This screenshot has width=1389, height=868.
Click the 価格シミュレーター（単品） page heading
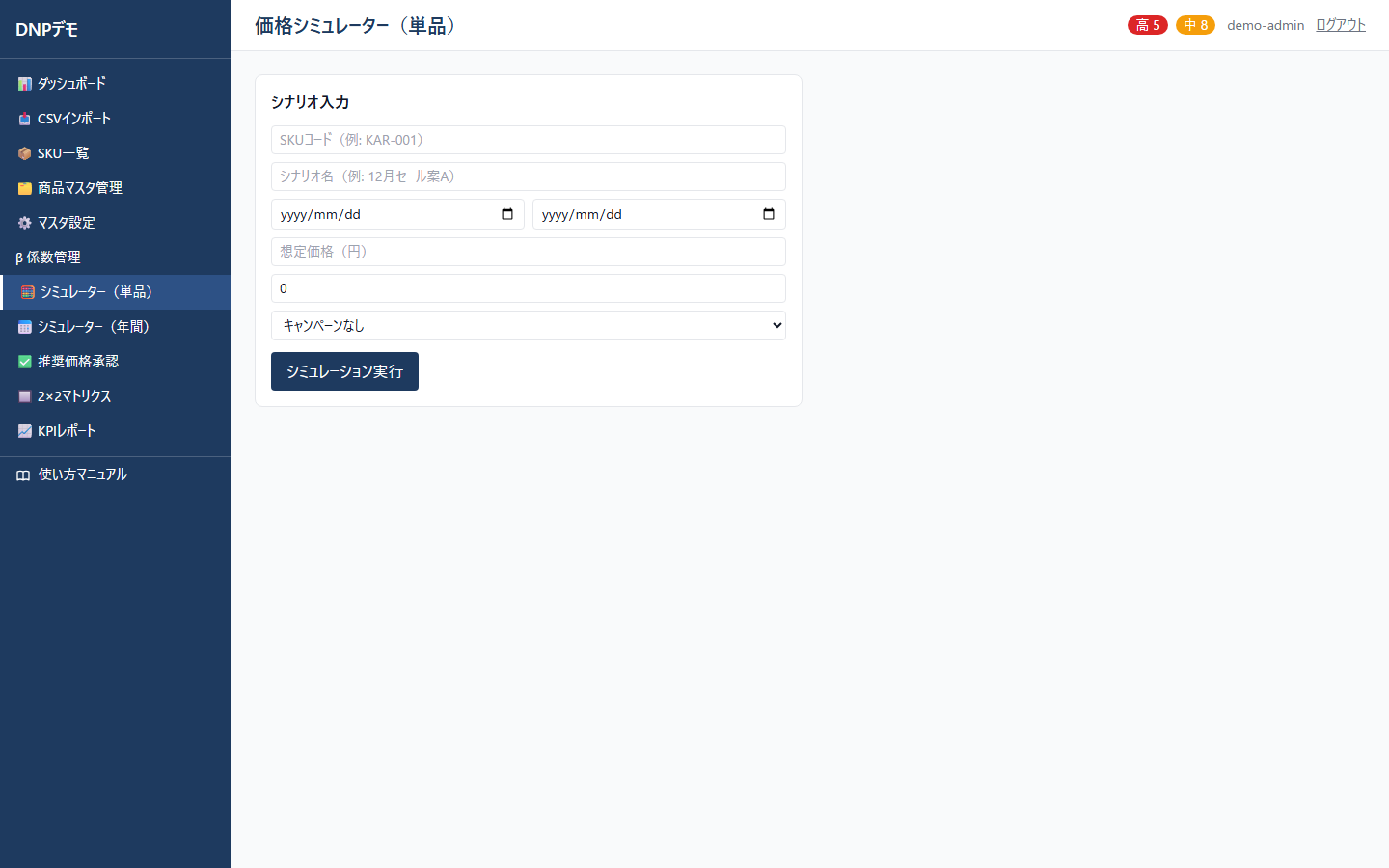tap(358, 26)
